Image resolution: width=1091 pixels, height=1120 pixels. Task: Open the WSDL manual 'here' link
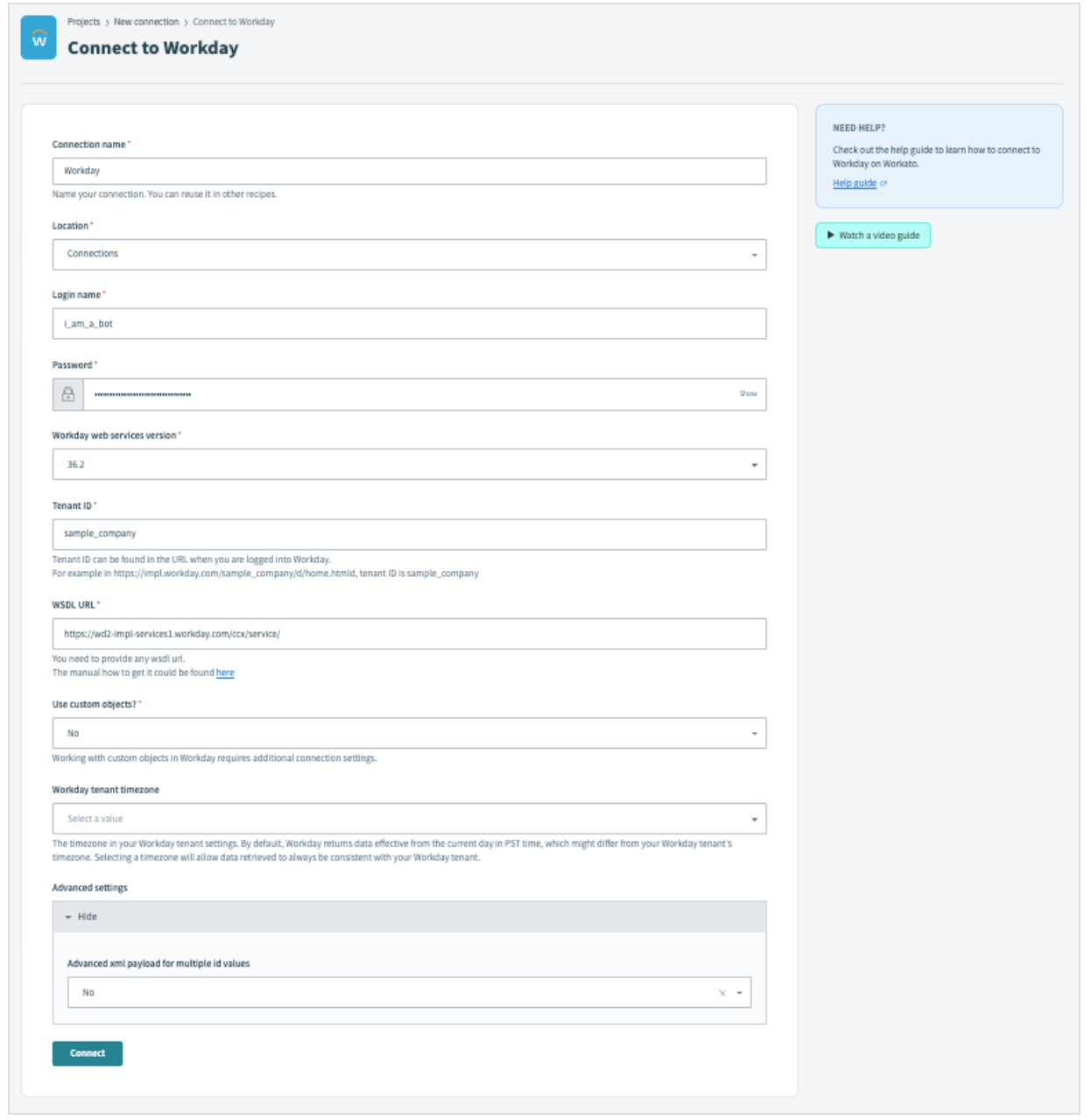tap(225, 673)
